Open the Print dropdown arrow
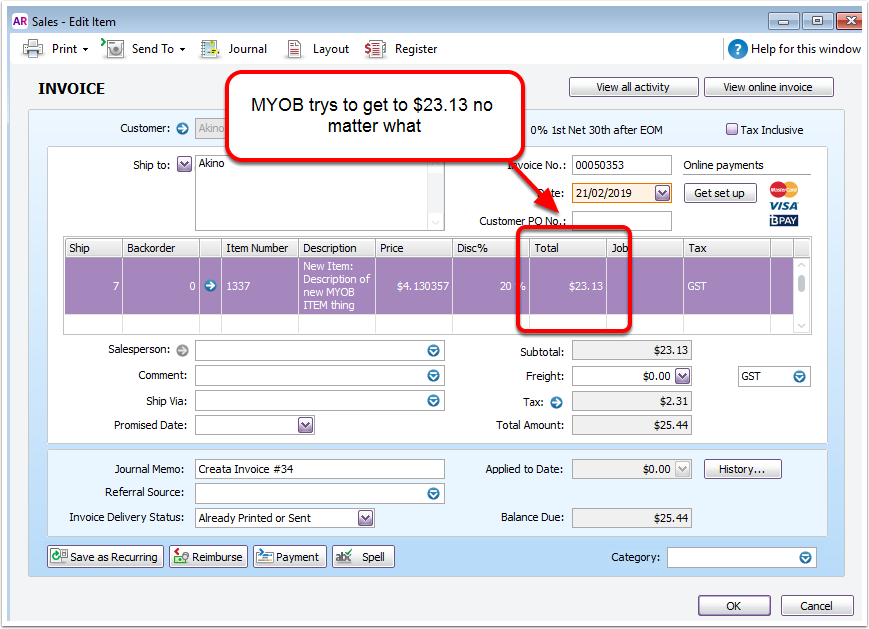This screenshot has width=869, height=629. 85,49
